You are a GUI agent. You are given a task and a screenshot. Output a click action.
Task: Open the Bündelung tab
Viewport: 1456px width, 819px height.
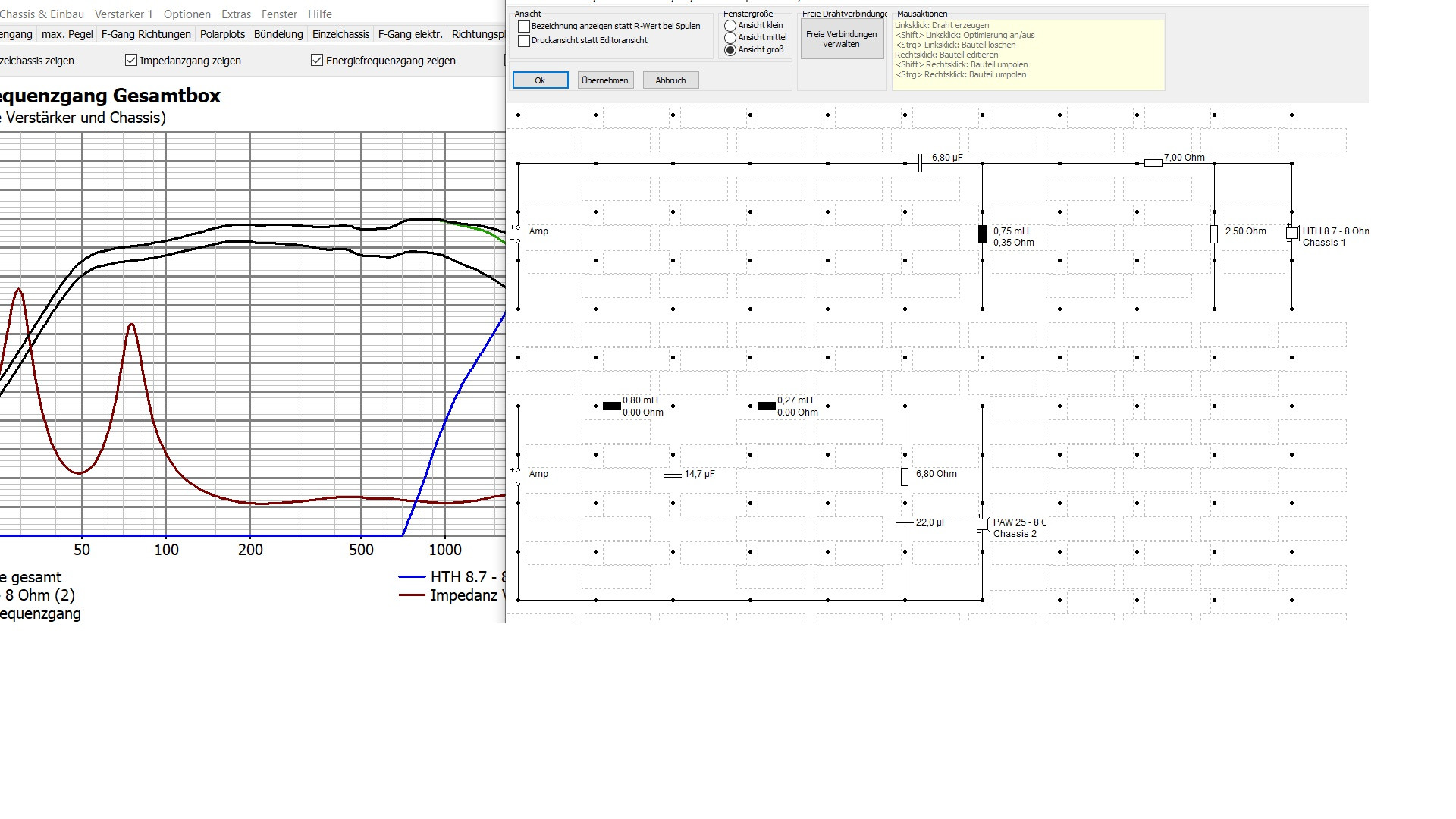point(278,34)
